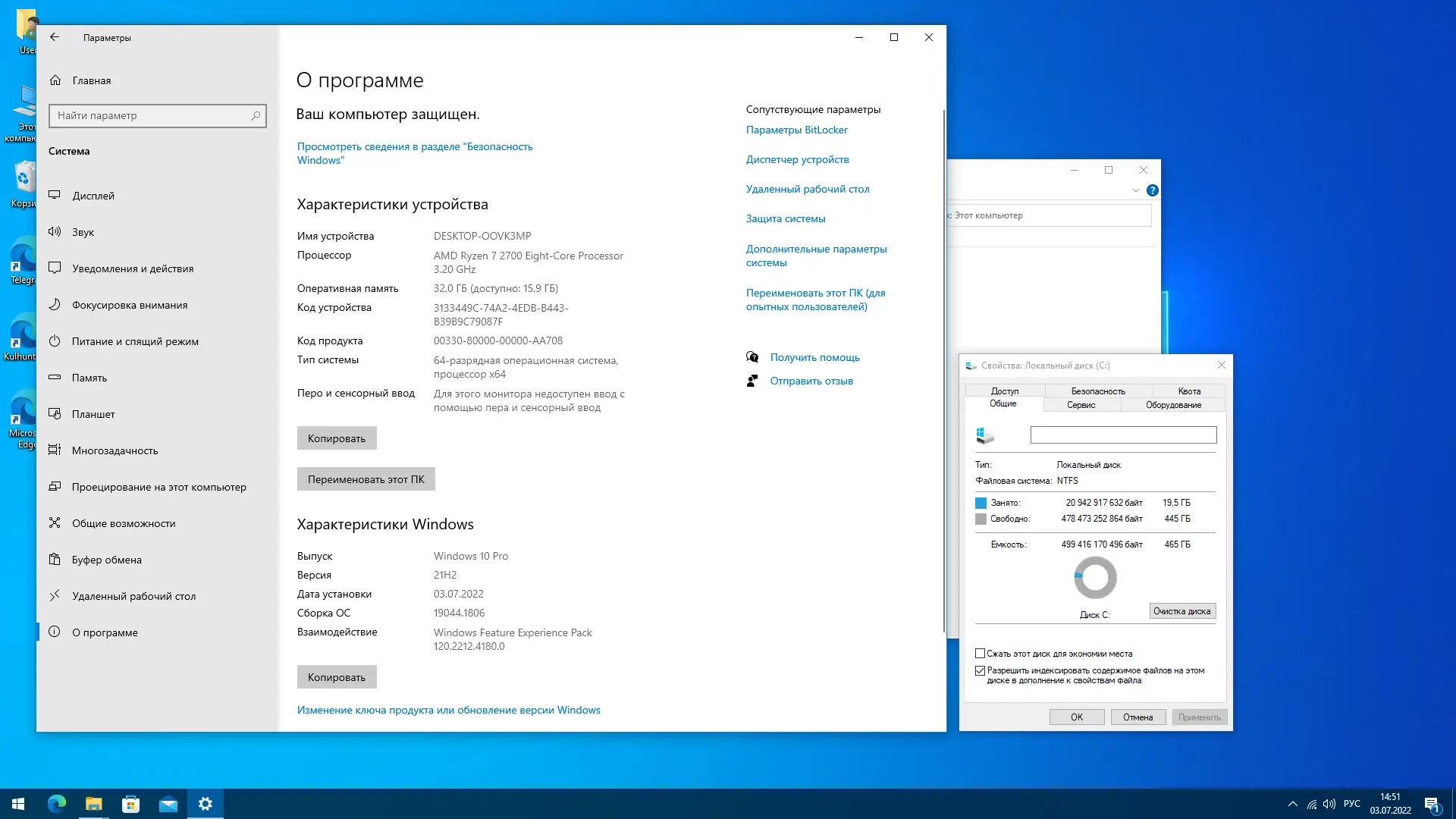Image resolution: width=1456 pixels, height=819 pixels.
Task: Click the Home icon in Settings sidebar
Action: click(55, 80)
